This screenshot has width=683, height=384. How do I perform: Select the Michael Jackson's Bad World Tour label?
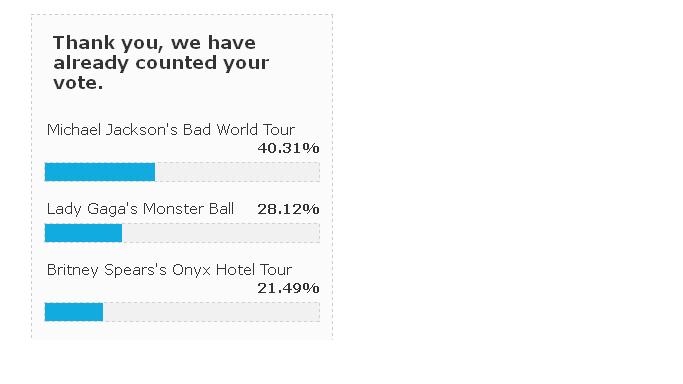click(x=171, y=130)
